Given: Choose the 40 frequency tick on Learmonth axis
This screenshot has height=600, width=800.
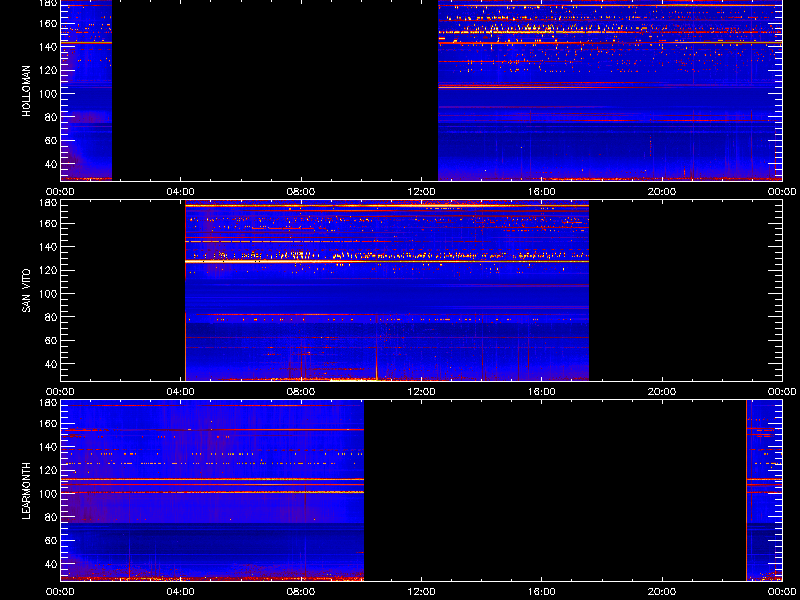Looking at the screenshot, I should (51, 564).
